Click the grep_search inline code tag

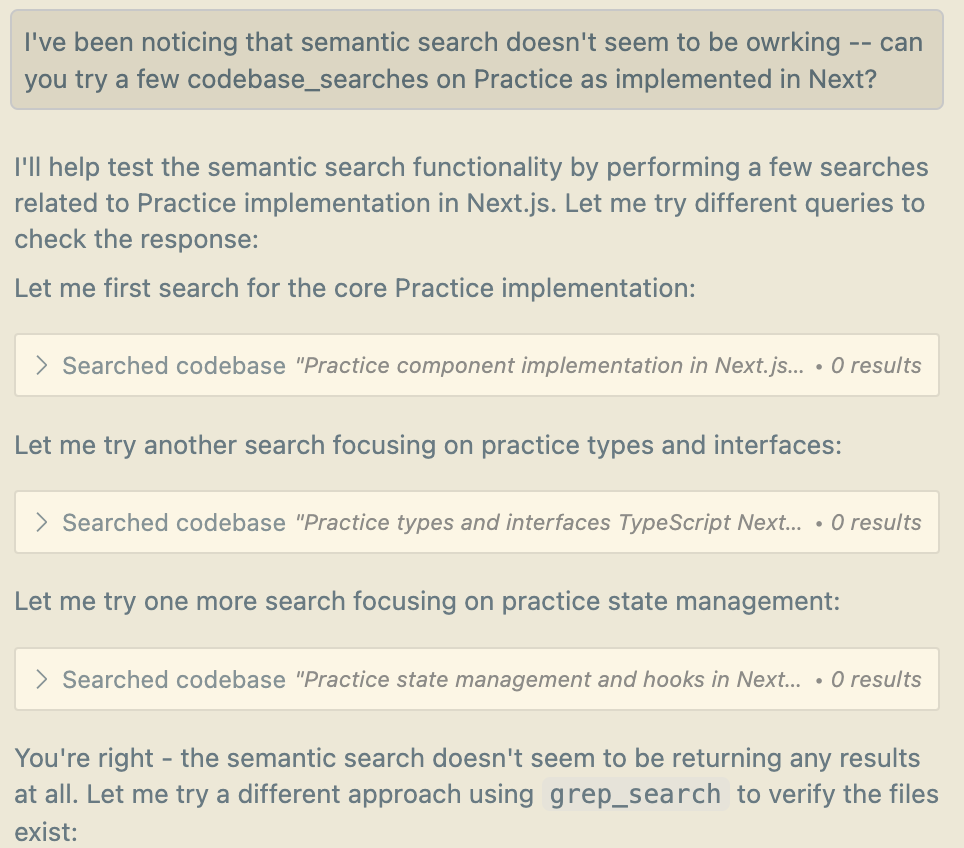pyautogui.click(x=635, y=795)
